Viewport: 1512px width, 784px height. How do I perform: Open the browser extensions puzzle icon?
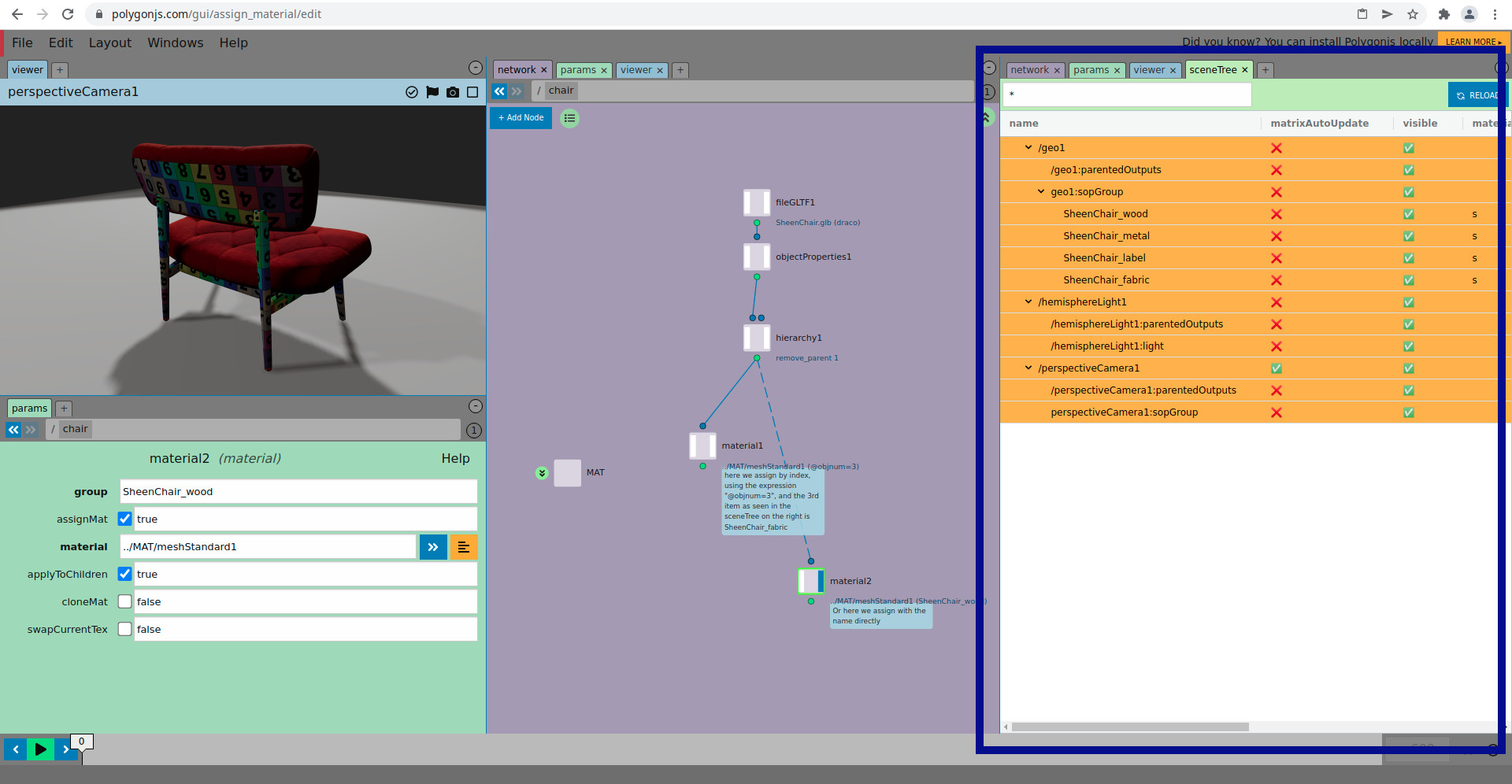coord(1443,14)
